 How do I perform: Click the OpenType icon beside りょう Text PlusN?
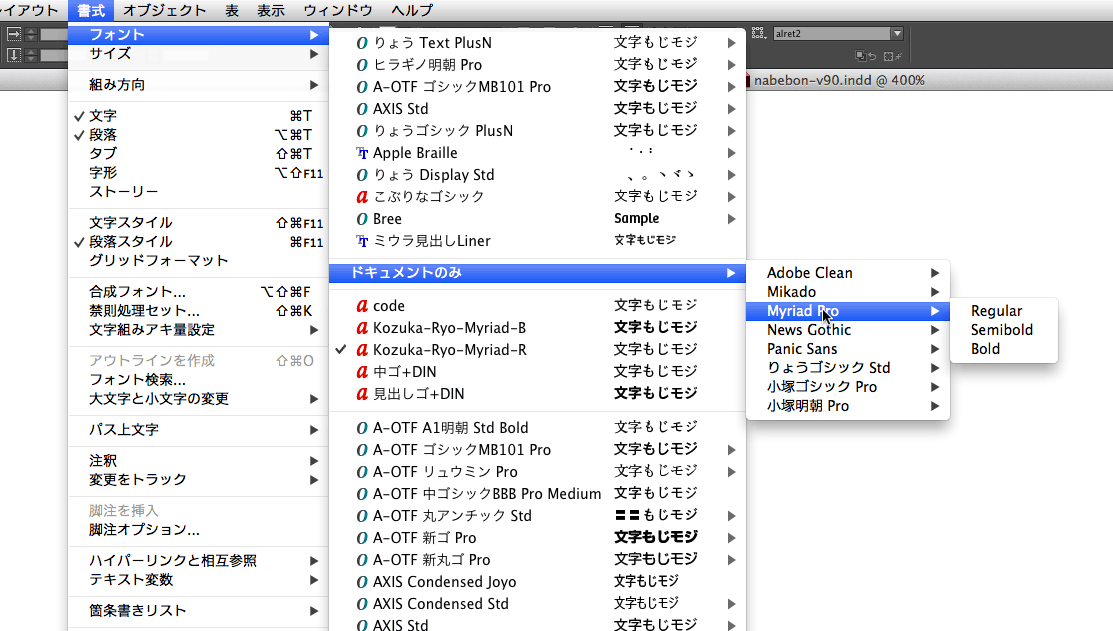coord(362,43)
